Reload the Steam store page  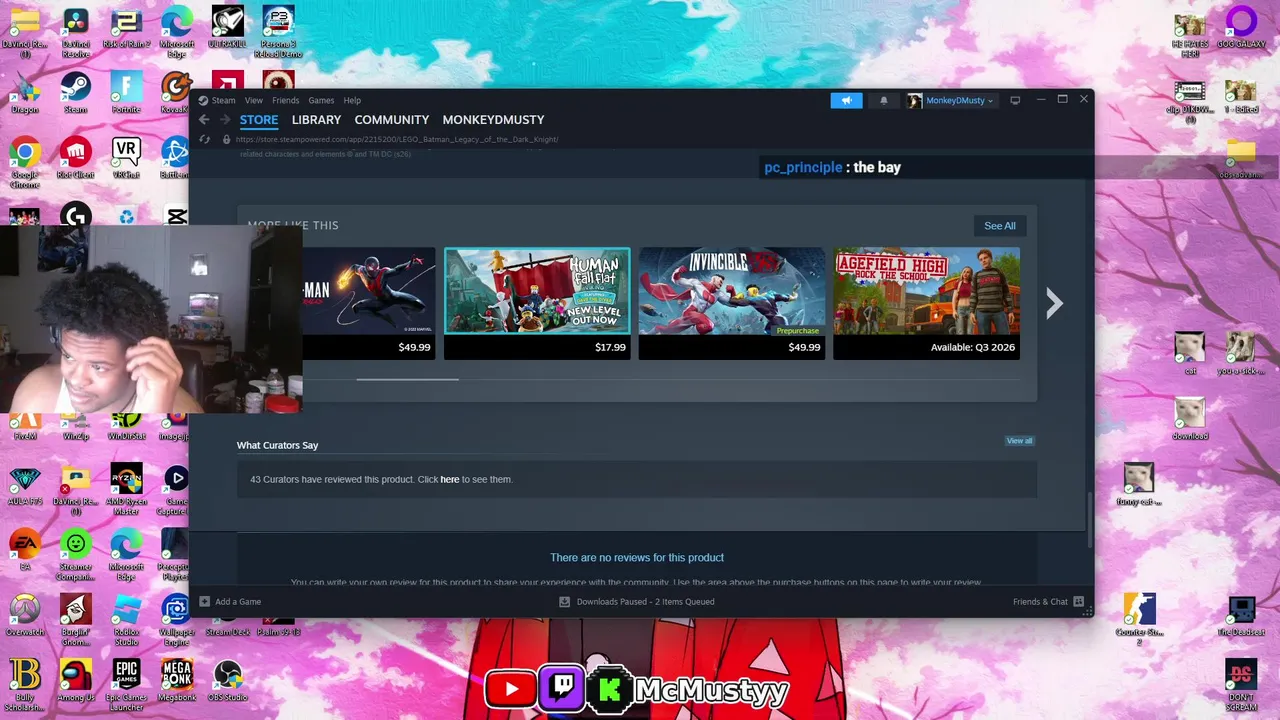204,139
